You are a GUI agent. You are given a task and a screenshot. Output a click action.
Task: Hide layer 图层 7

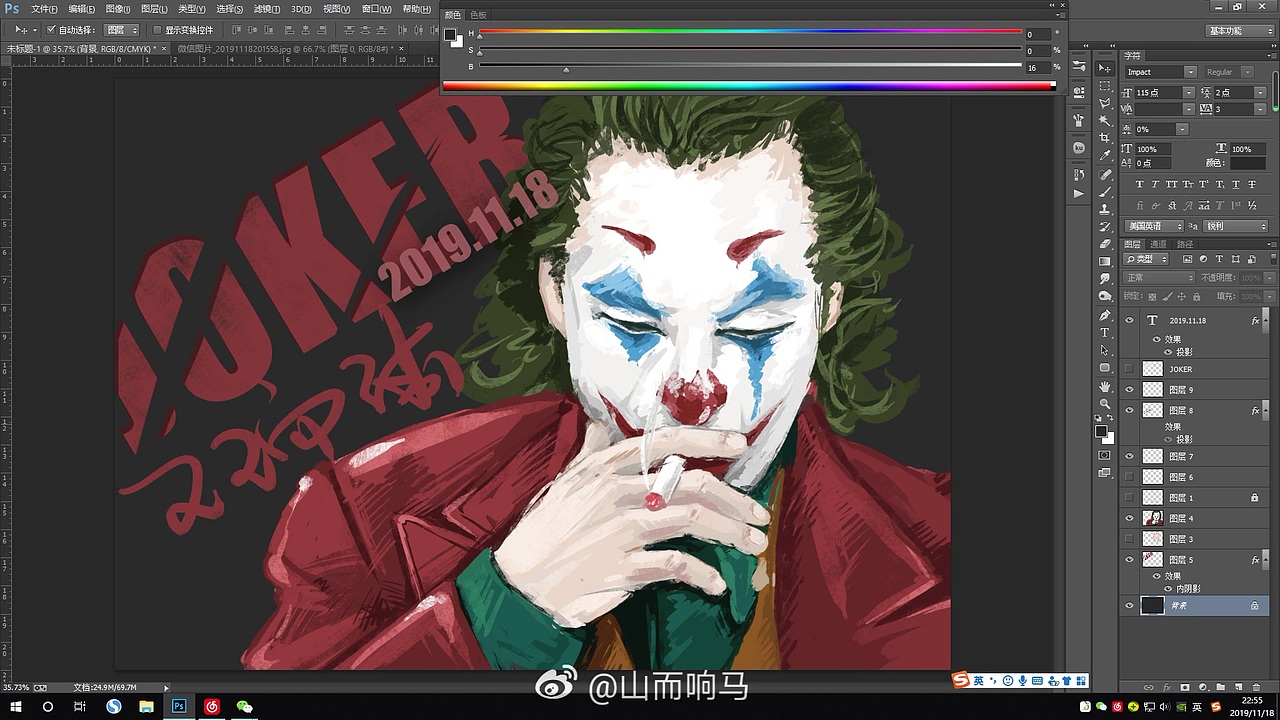1129,456
